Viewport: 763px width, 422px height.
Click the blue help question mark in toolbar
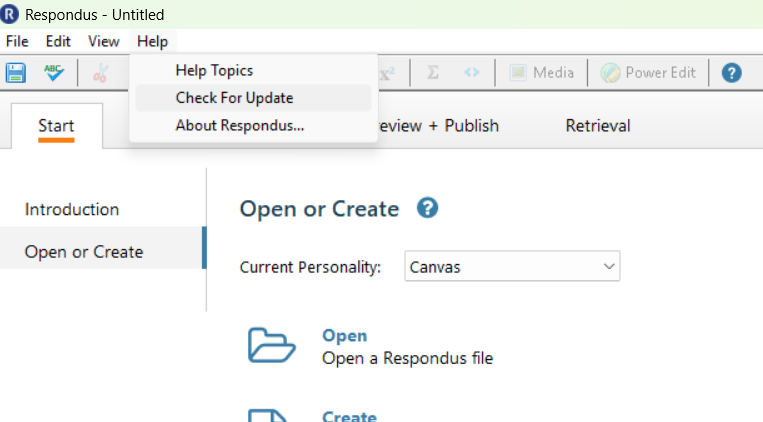(731, 73)
